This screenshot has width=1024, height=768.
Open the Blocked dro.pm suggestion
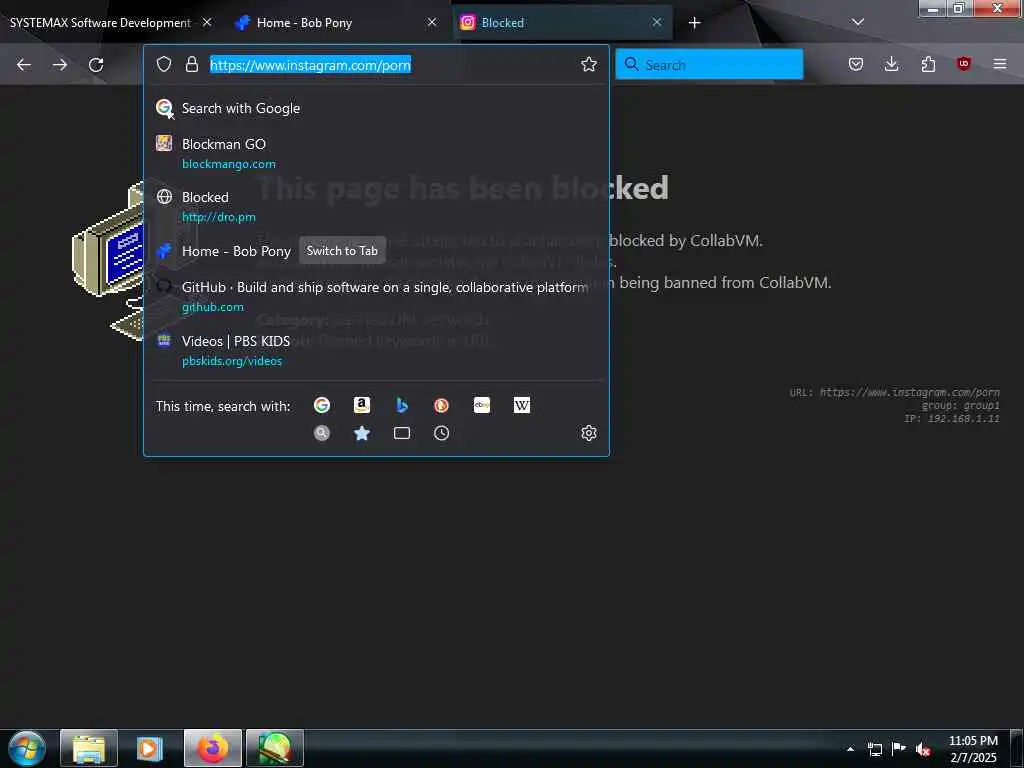click(376, 206)
